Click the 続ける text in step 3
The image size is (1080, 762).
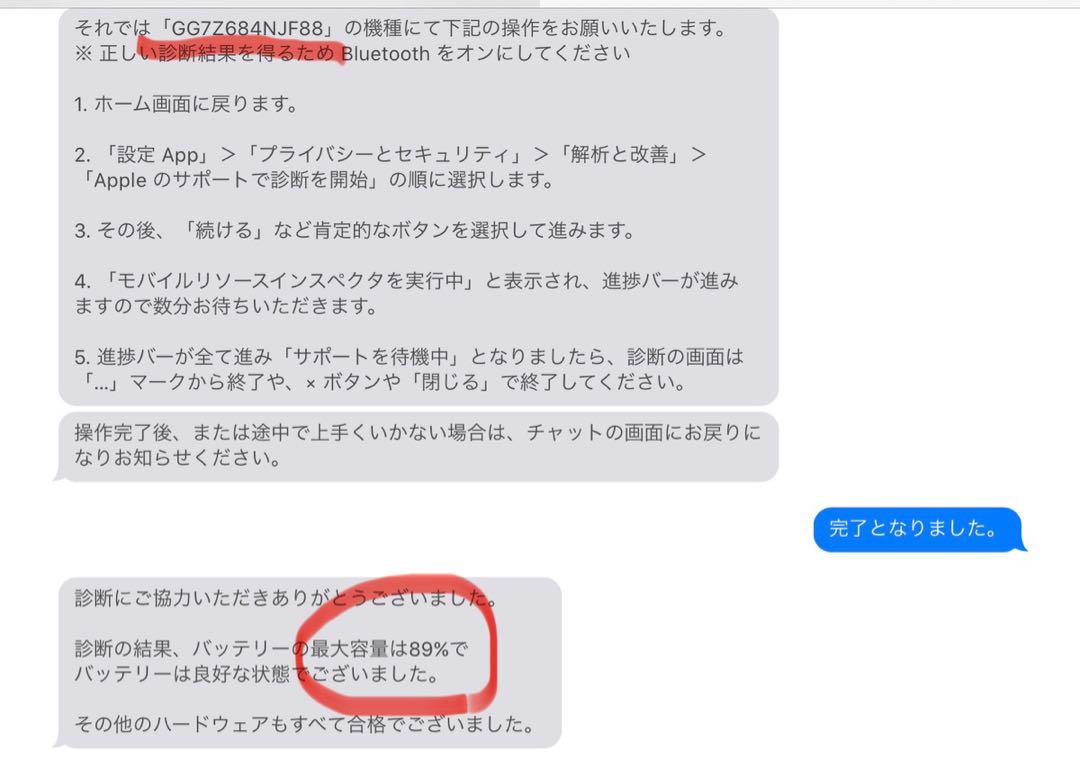[225, 230]
